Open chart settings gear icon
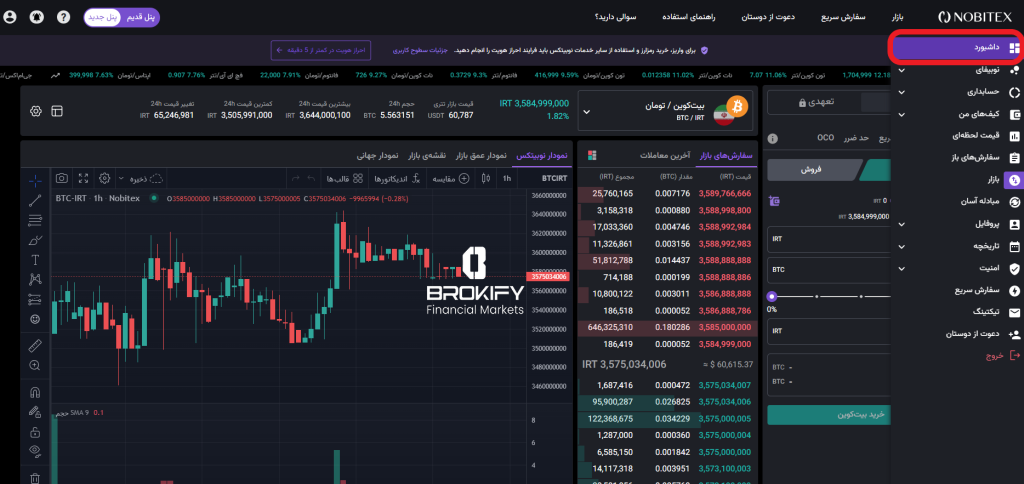 (105, 178)
